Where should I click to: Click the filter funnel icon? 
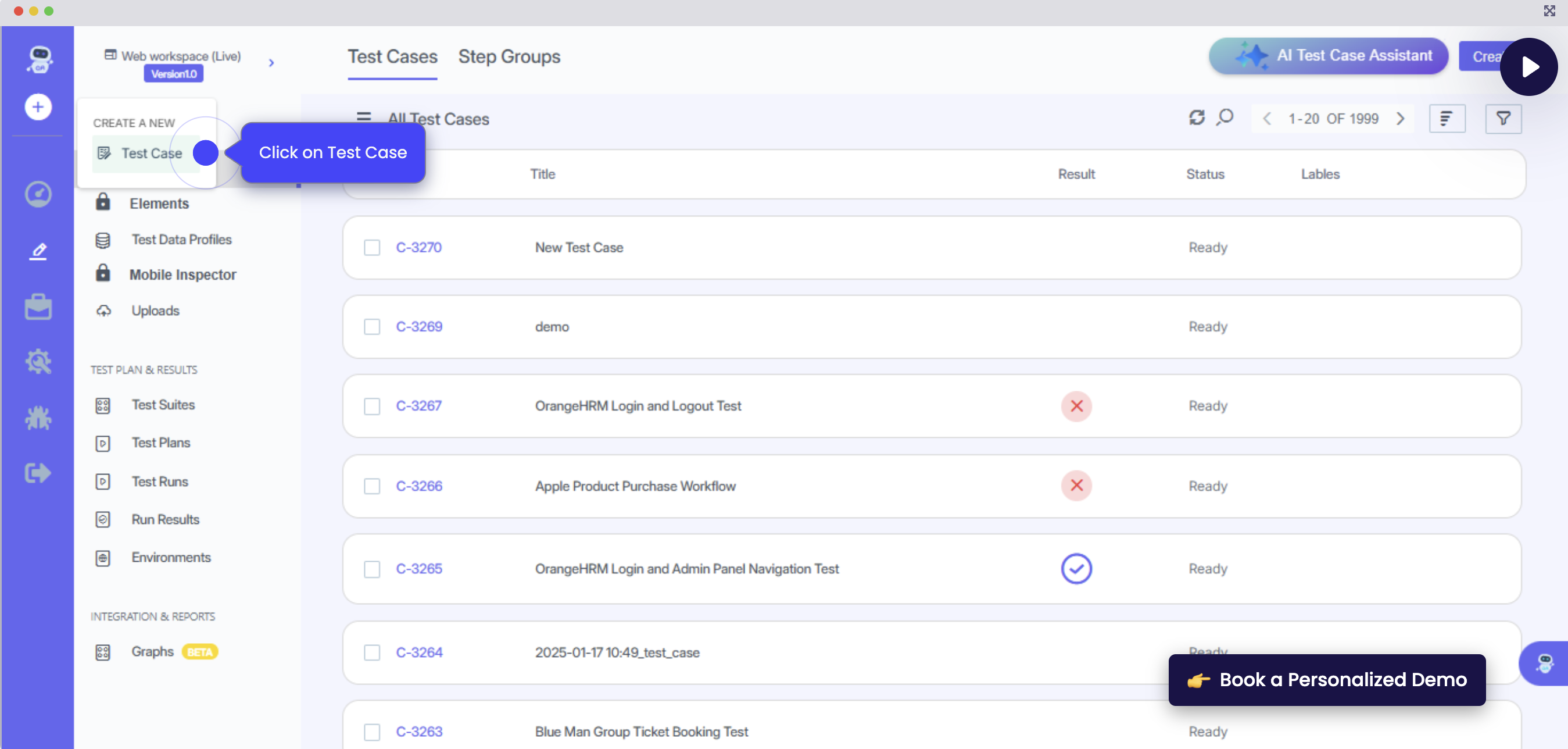click(1503, 119)
